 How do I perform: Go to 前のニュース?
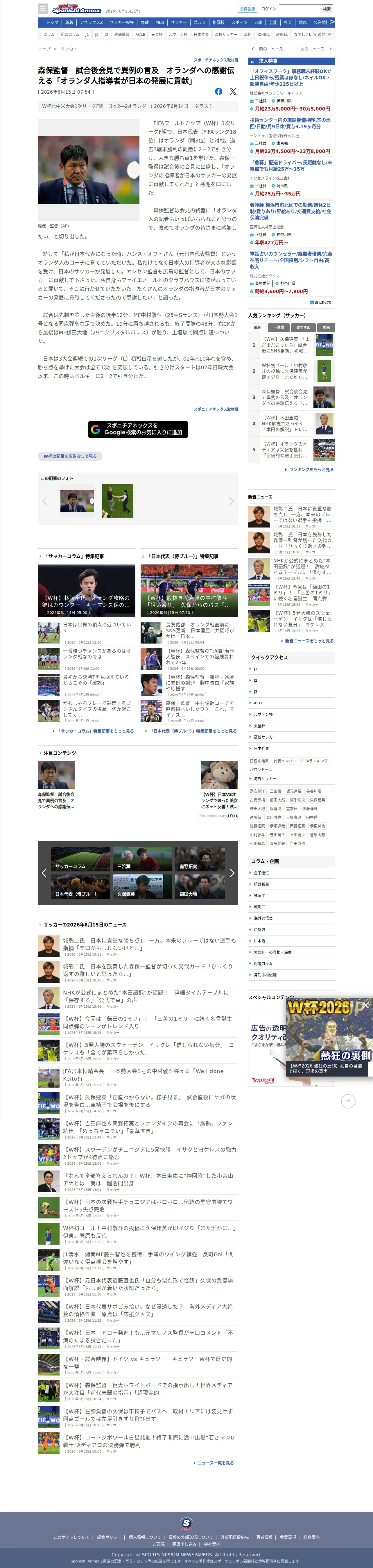point(268,49)
